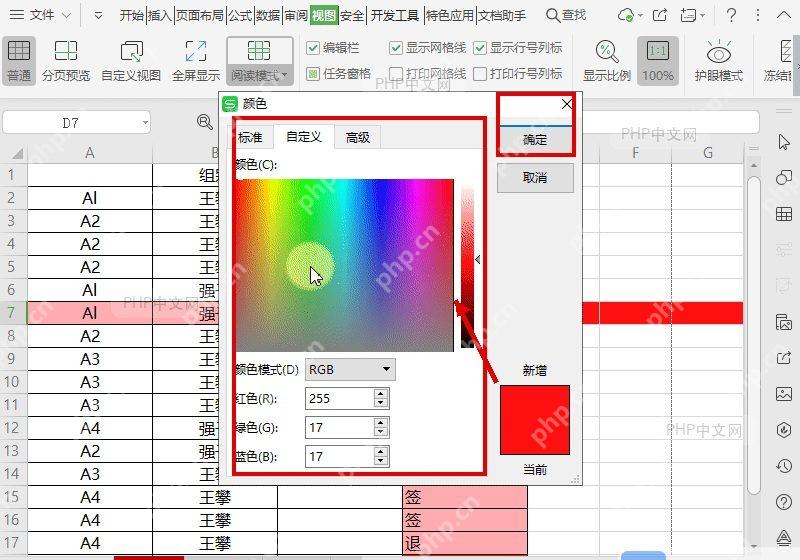Click the 新增 red preview swatch
Screen dimensions: 800x560
pos(535,420)
